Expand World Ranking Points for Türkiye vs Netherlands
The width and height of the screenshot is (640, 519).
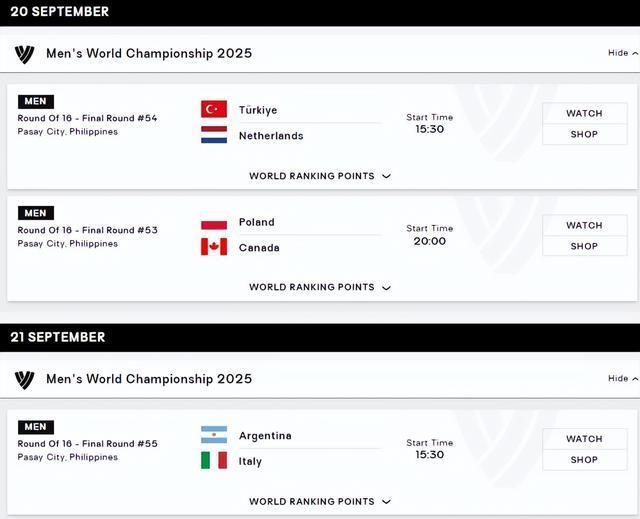pos(320,176)
